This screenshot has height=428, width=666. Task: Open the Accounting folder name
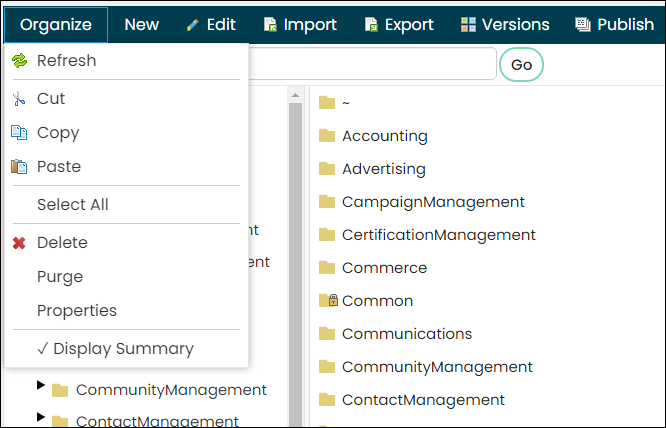(385, 136)
